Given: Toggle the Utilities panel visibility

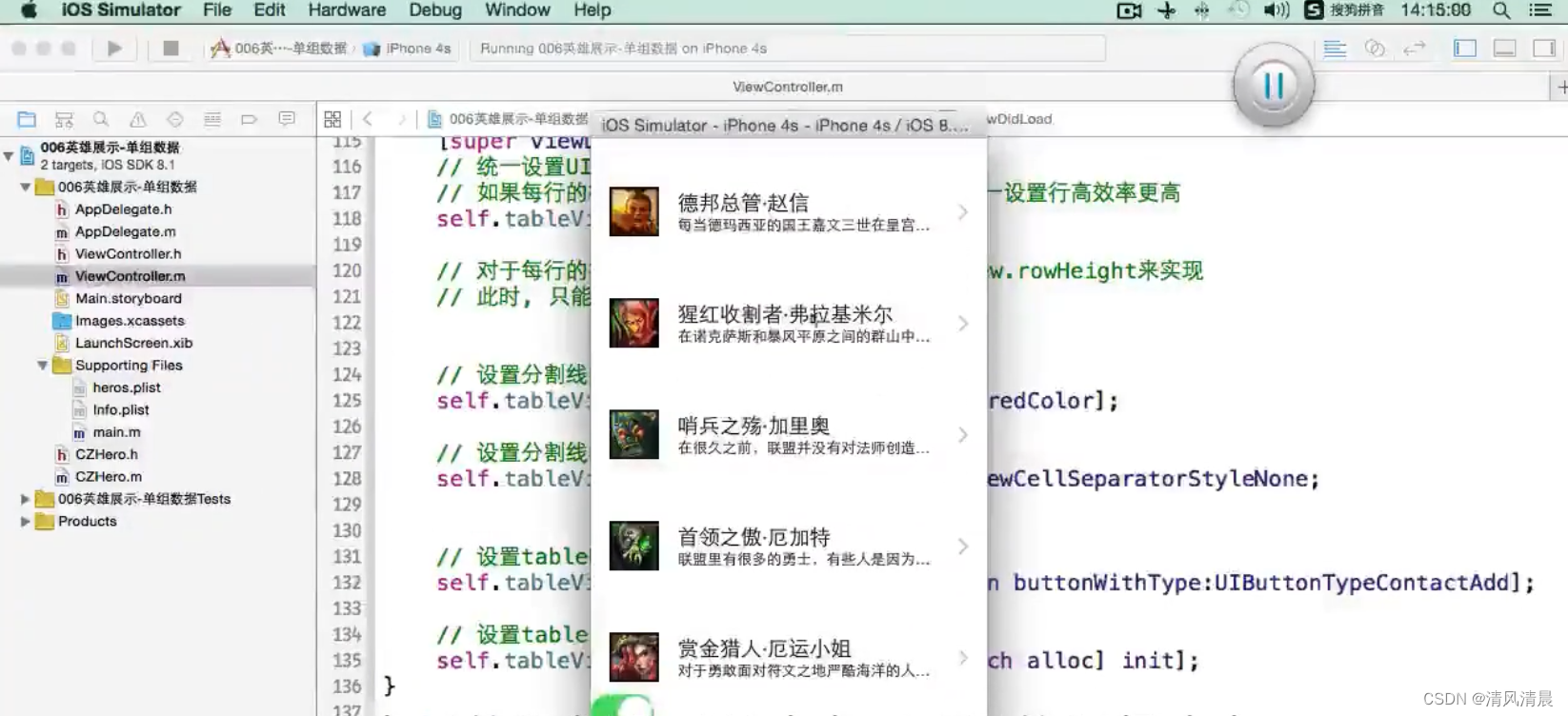Looking at the screenshot, I should tap(1544, 49).
